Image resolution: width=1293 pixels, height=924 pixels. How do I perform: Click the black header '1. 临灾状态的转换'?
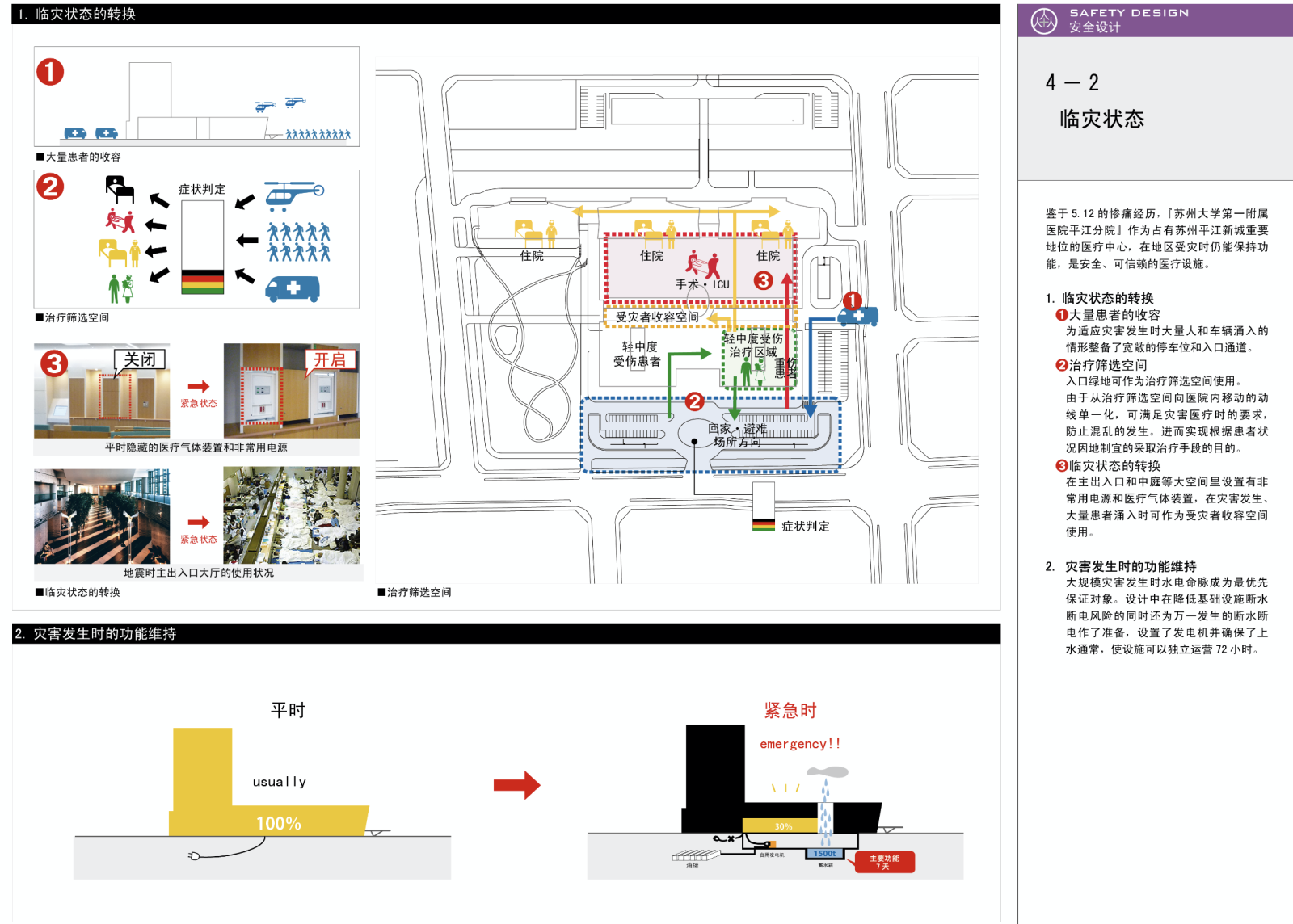506,14
